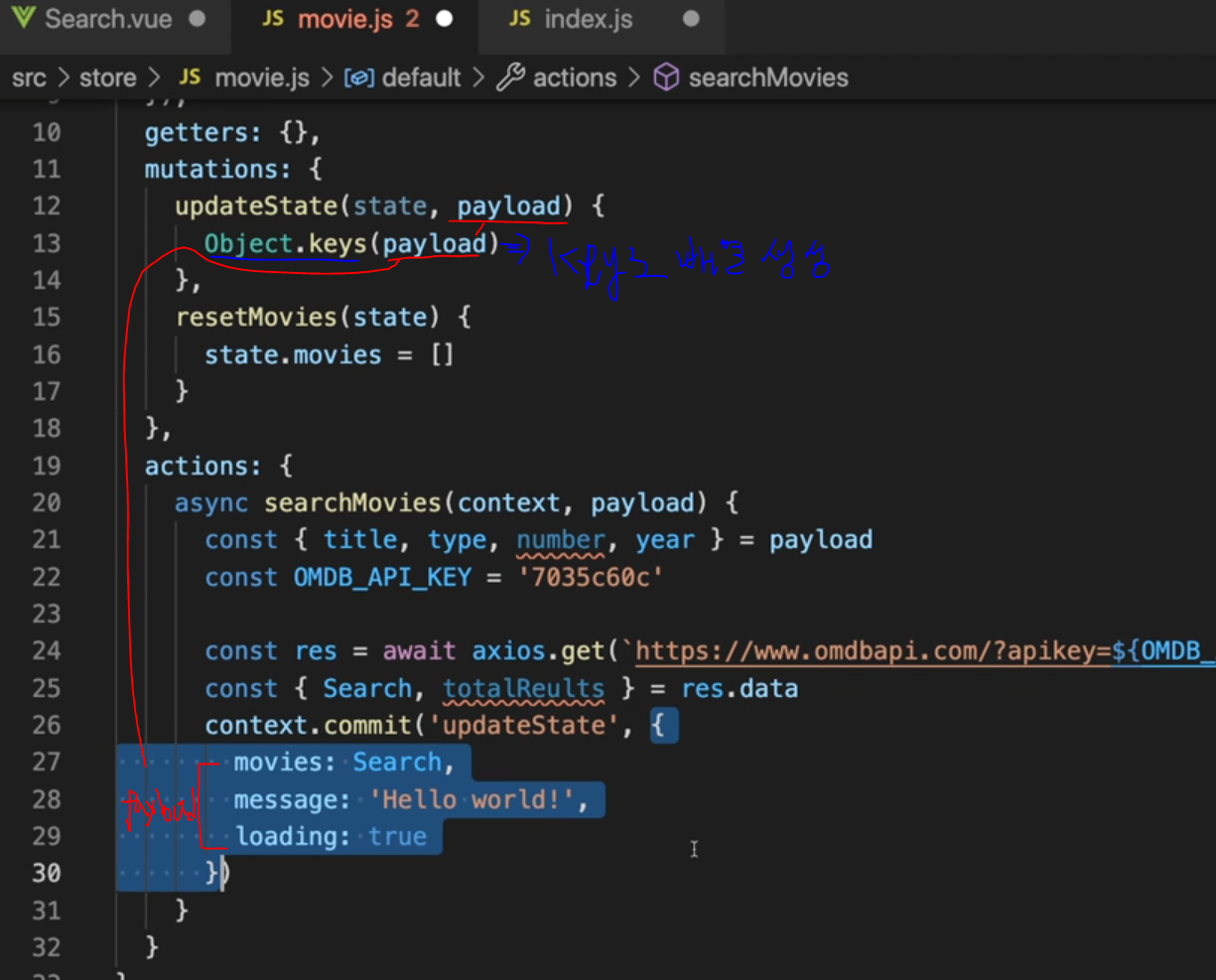Click underlined 'totalReults' on line 25
Viewport: 1216px width, 980px height.
(523, 688)
